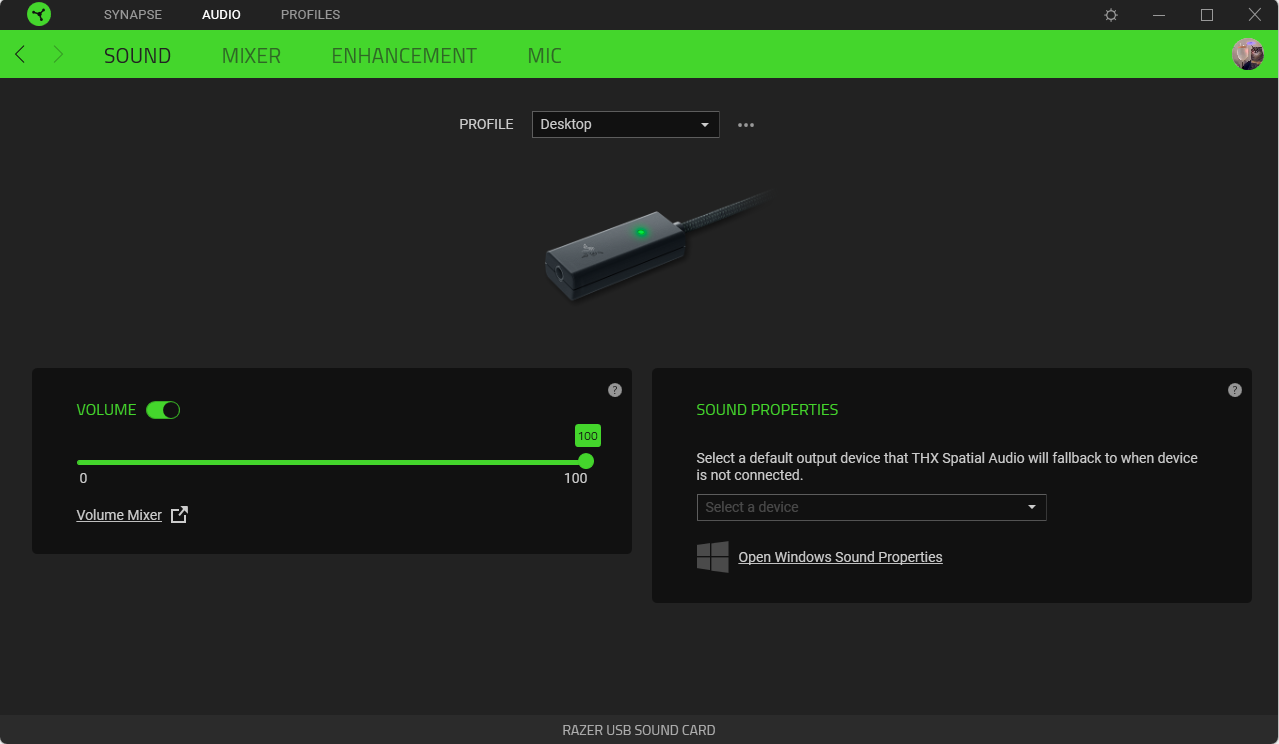Click the Windows logo icon

pos(713,557)
